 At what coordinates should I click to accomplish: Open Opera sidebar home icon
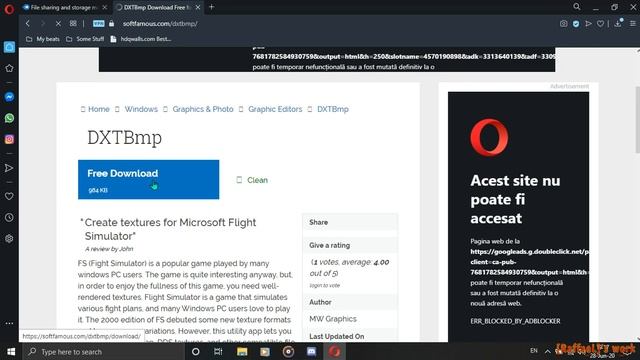pyautogui.click(x=9, y=47)
